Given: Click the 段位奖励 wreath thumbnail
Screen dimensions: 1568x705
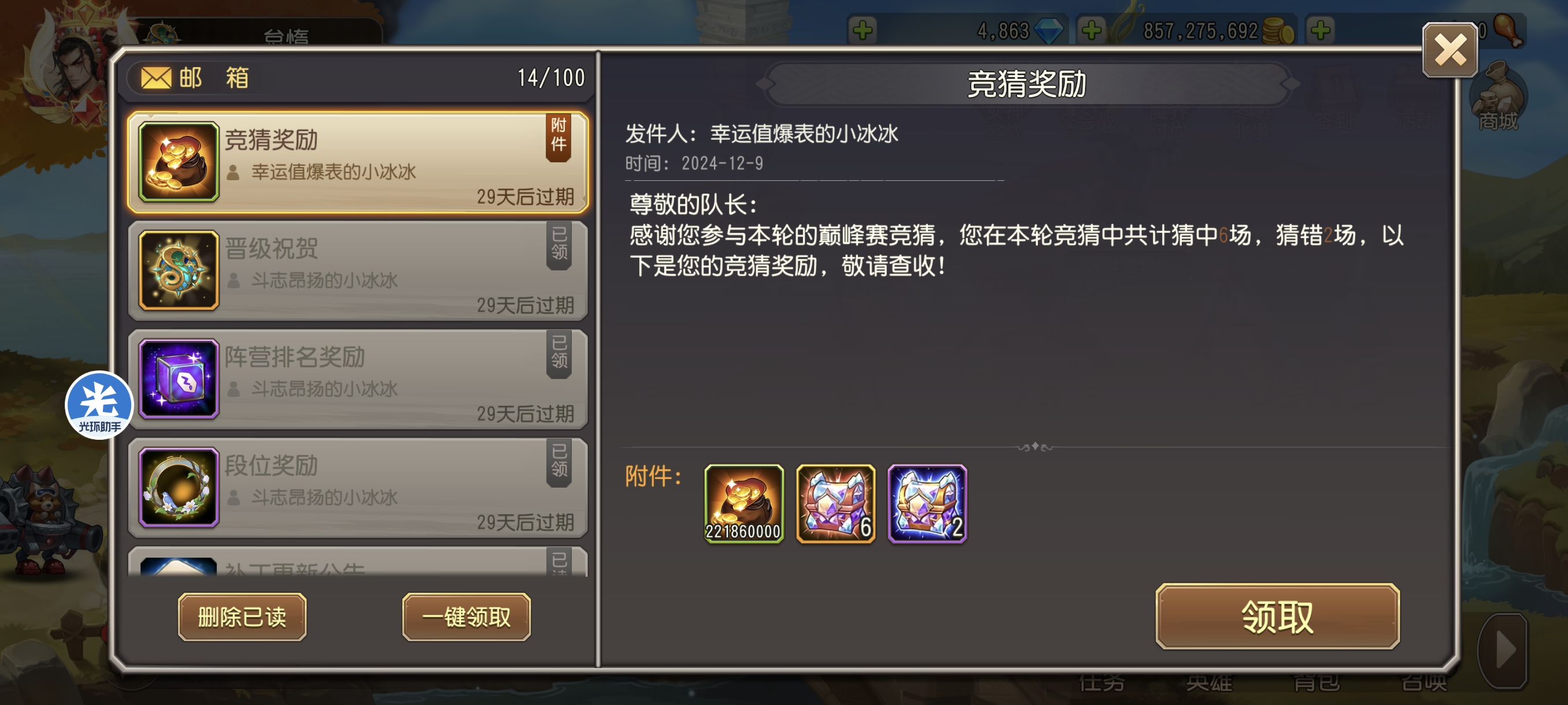Looking at the screenshot, I should 179,487.
